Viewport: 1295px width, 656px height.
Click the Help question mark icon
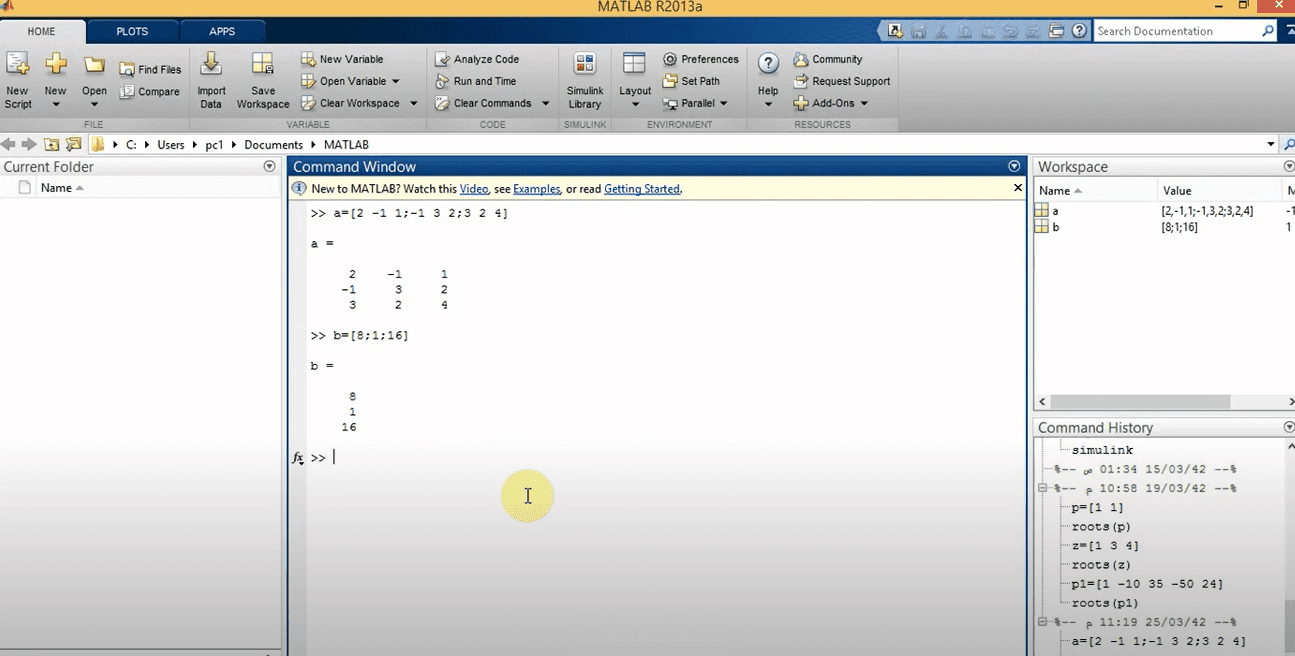point(768,64)
